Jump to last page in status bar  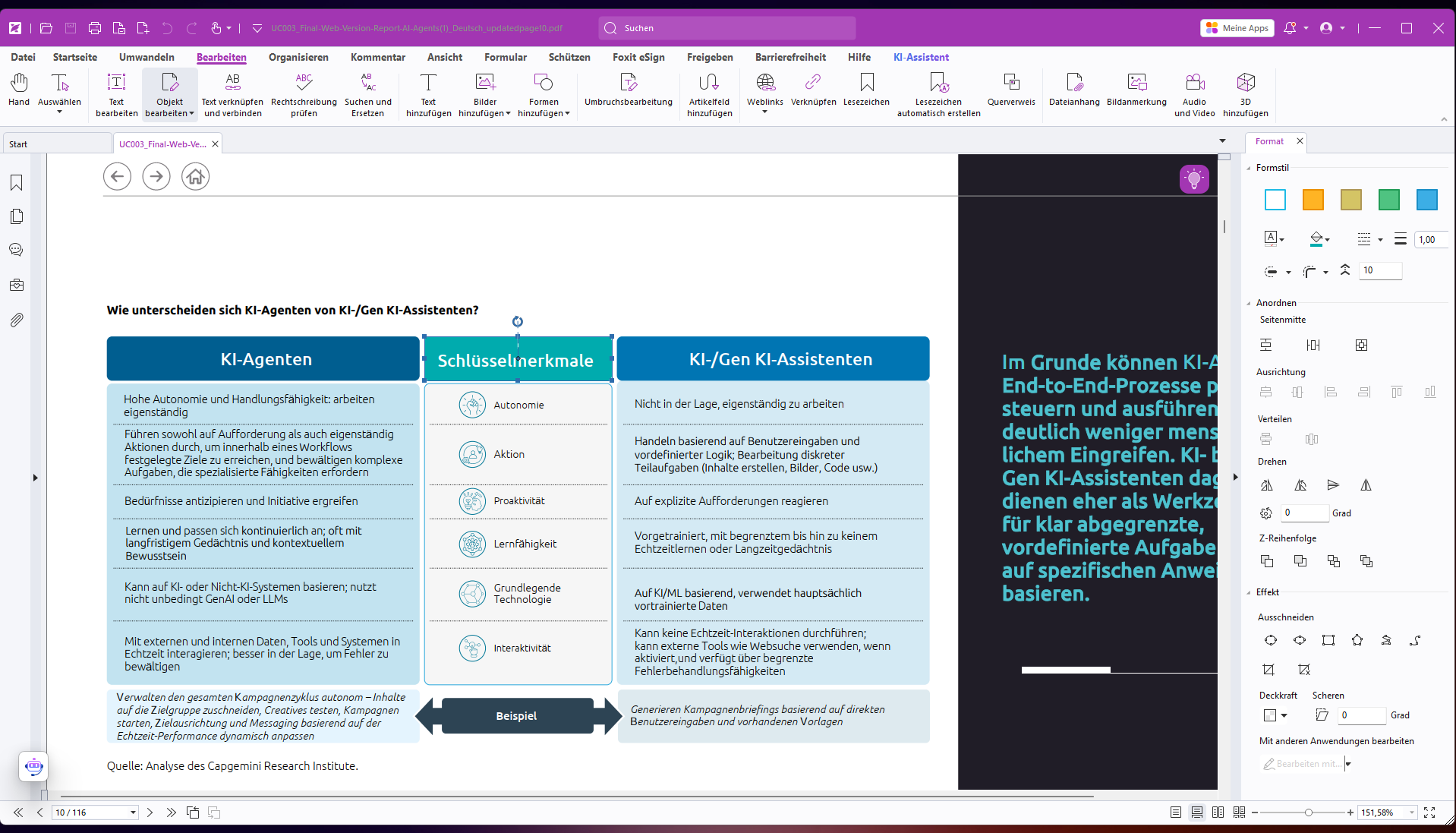172,812
